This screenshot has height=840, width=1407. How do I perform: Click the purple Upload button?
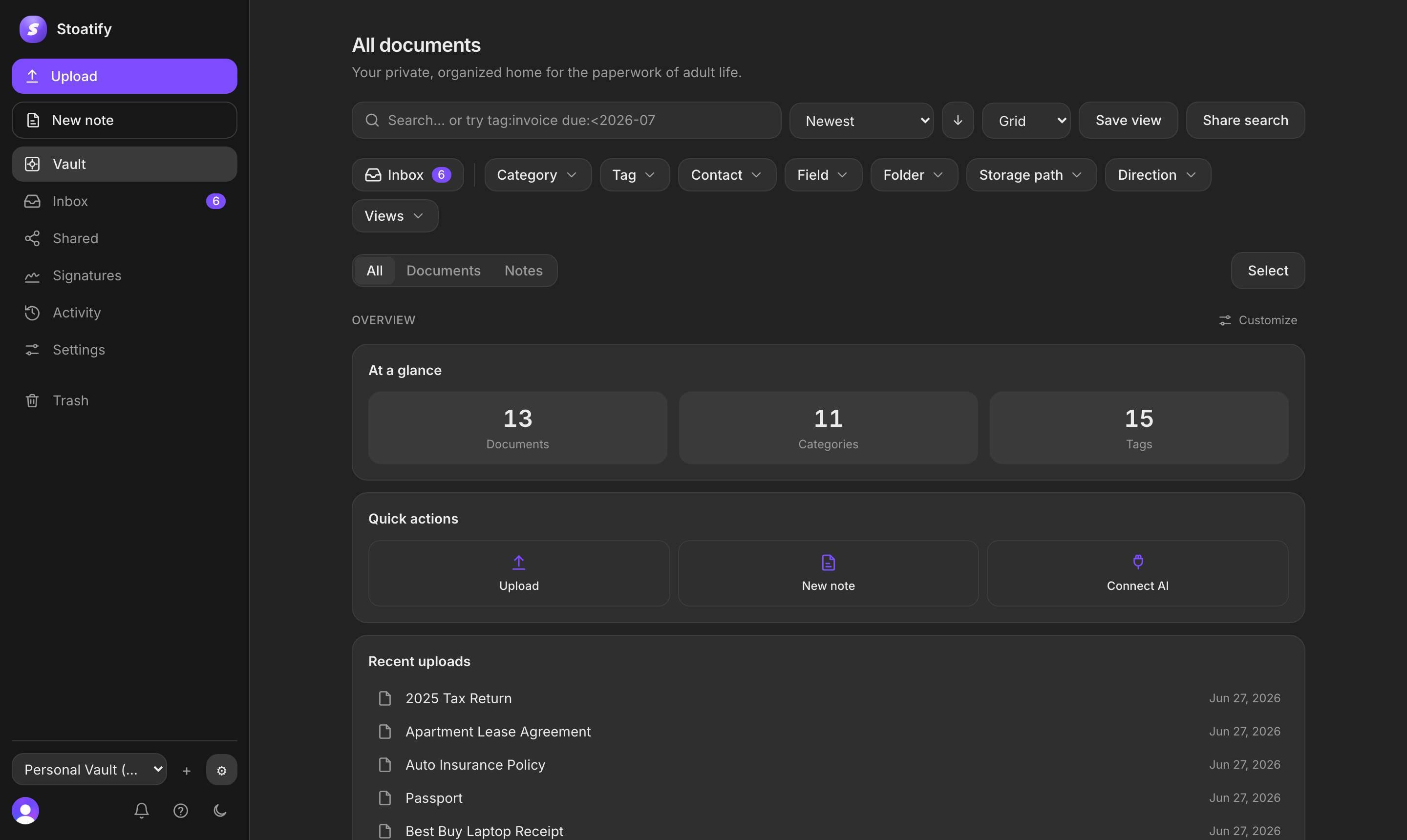[125, 76]
